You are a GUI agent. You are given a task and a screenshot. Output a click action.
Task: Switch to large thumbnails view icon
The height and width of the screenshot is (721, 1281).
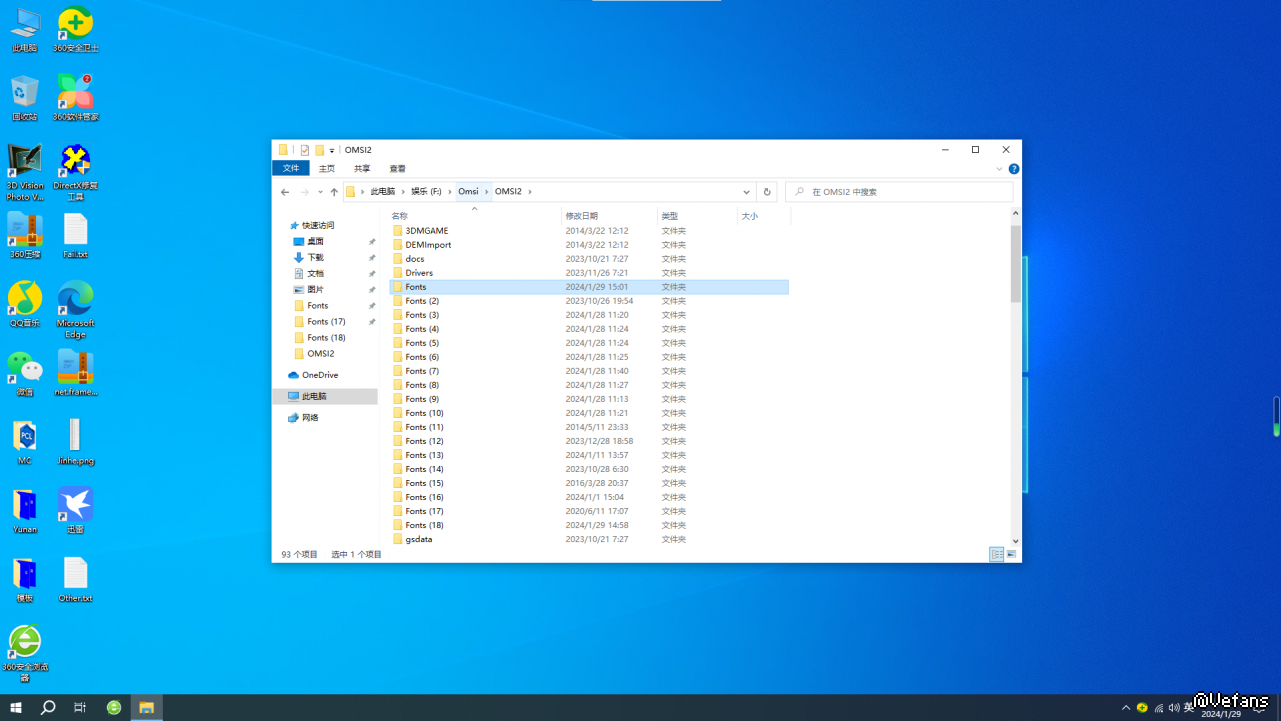1011,554
